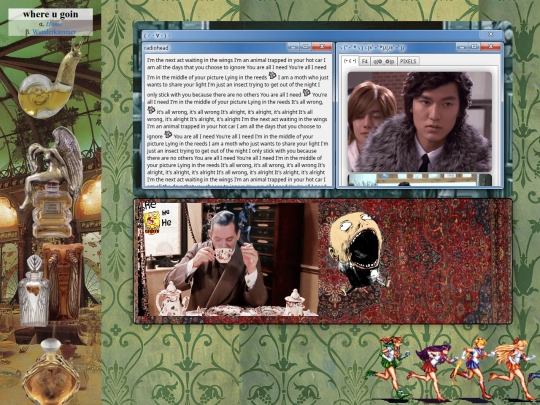This screenshot has width=540, height=405.
Task: Minimize the radiohead window
Action: coord(293,46)
